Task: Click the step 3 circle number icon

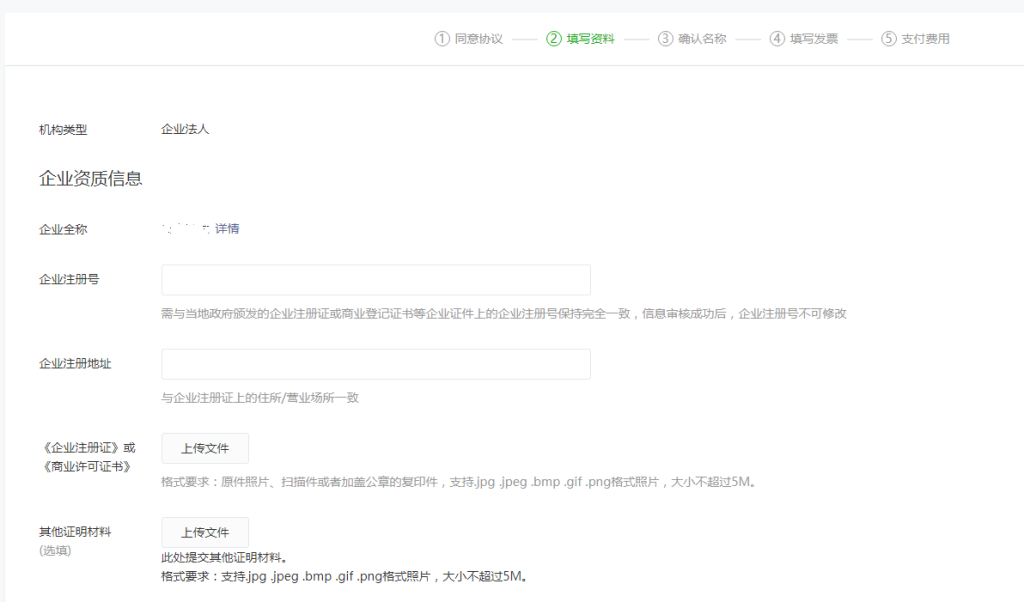Action: [666, 39]
